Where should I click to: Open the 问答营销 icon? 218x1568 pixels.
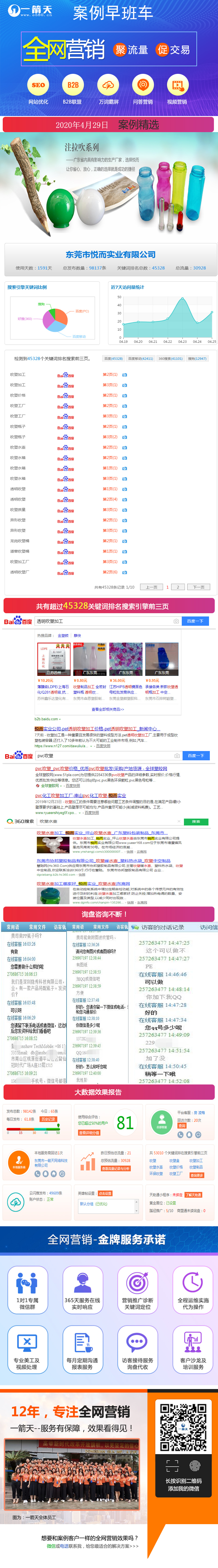click(x=143, y=86)
